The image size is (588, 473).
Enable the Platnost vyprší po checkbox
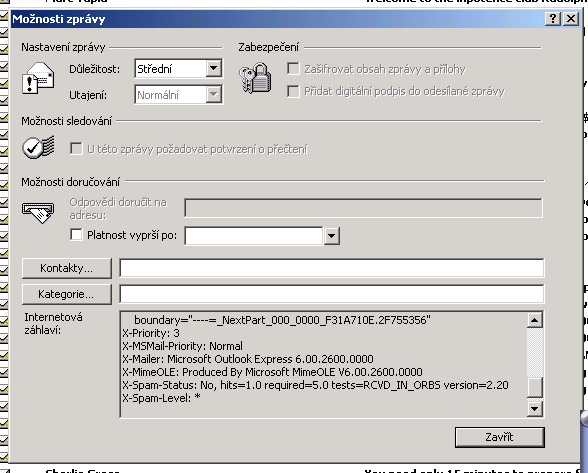pos(76,235)
